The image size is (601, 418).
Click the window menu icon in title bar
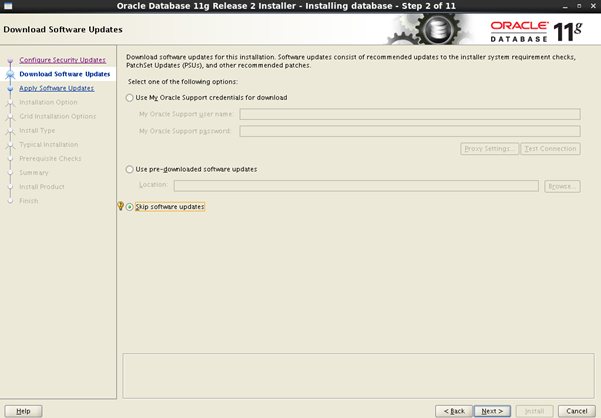click(8, 6)
